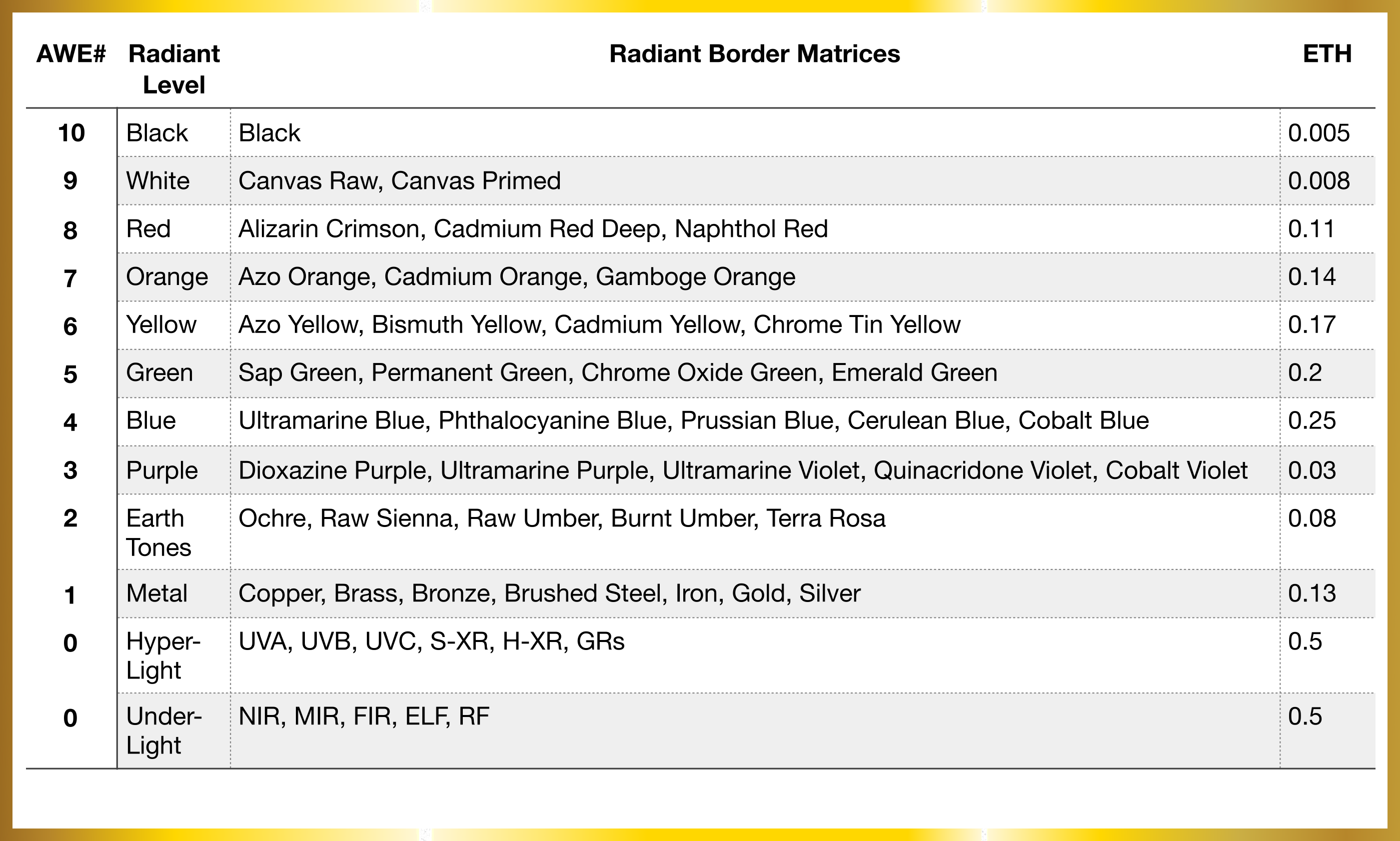Click the Radiant Border Matrices header
The image size is (1400, 841).
[x=754, y=54]
